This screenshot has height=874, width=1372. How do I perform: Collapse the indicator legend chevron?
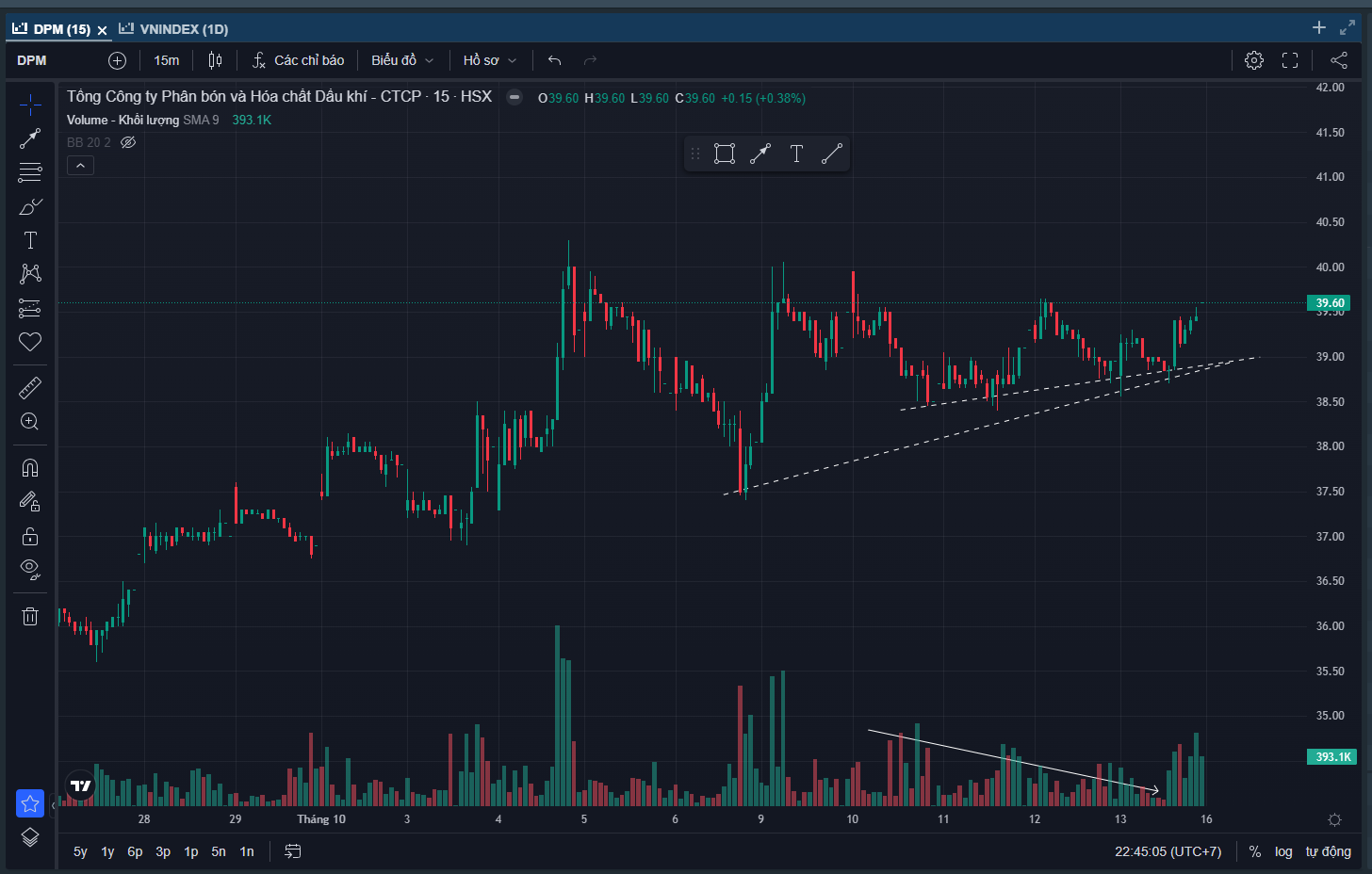tap(80, 166)
